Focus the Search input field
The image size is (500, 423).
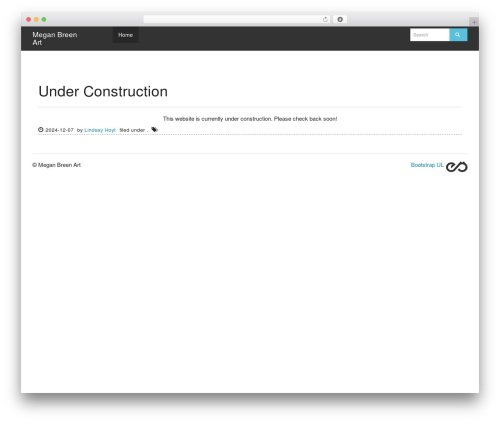[430, 35]
